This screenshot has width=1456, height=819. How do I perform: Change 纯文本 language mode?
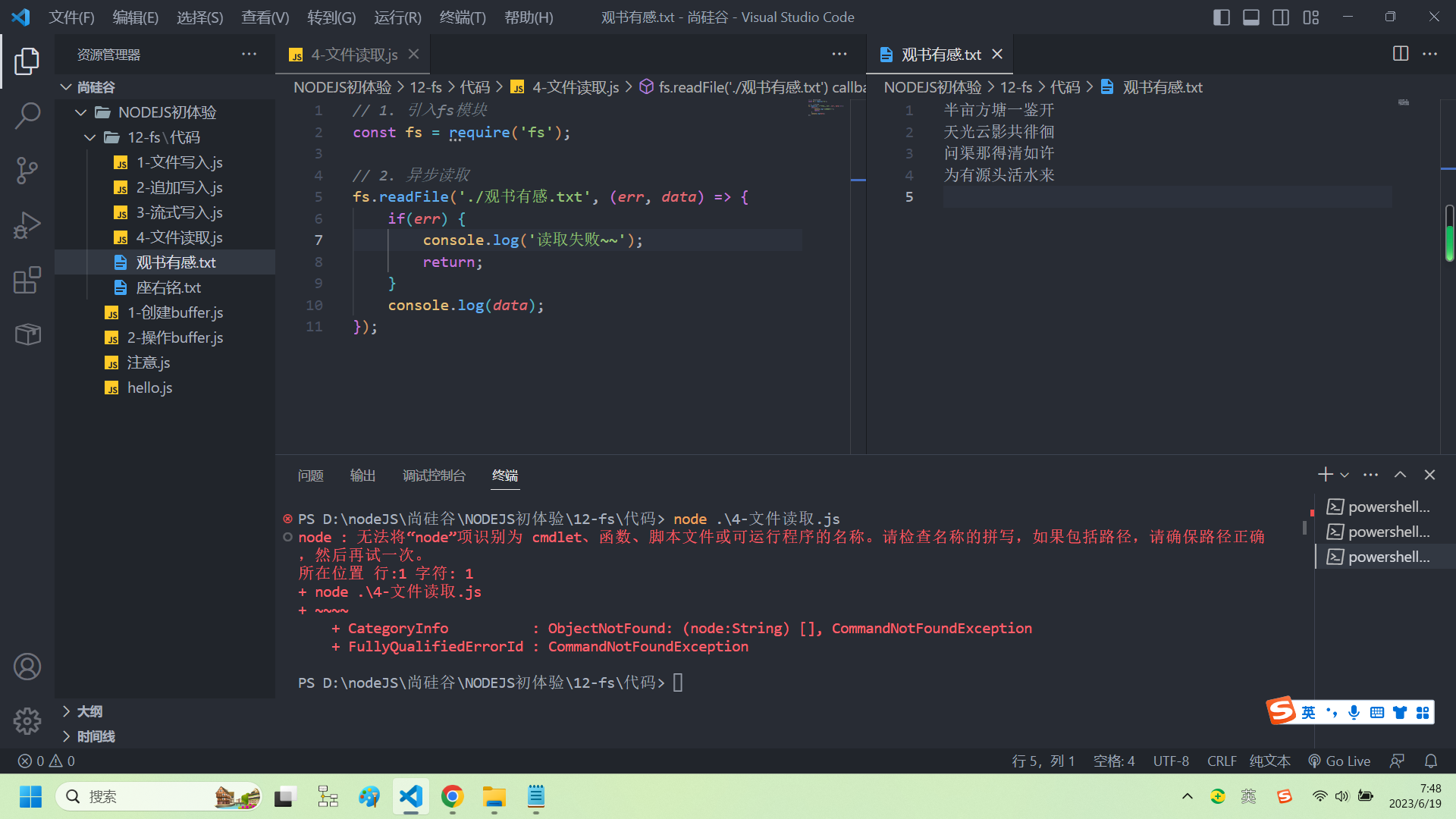coord(1270,761)
